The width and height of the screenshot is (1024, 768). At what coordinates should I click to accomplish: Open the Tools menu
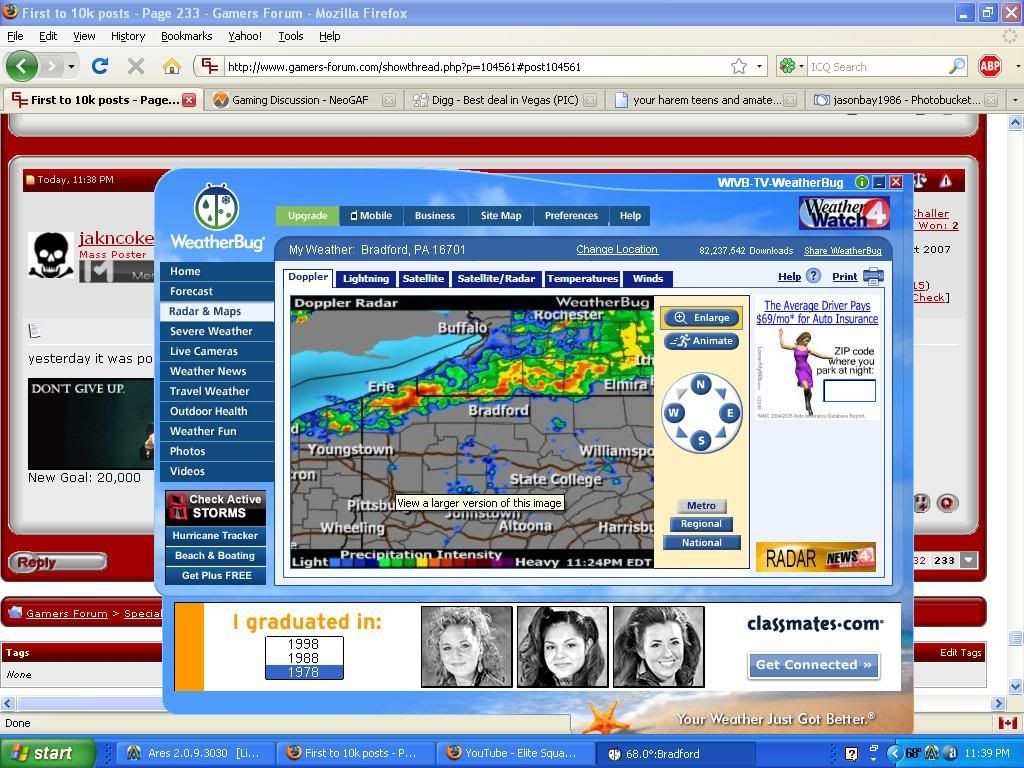click(x=291, y=36)
